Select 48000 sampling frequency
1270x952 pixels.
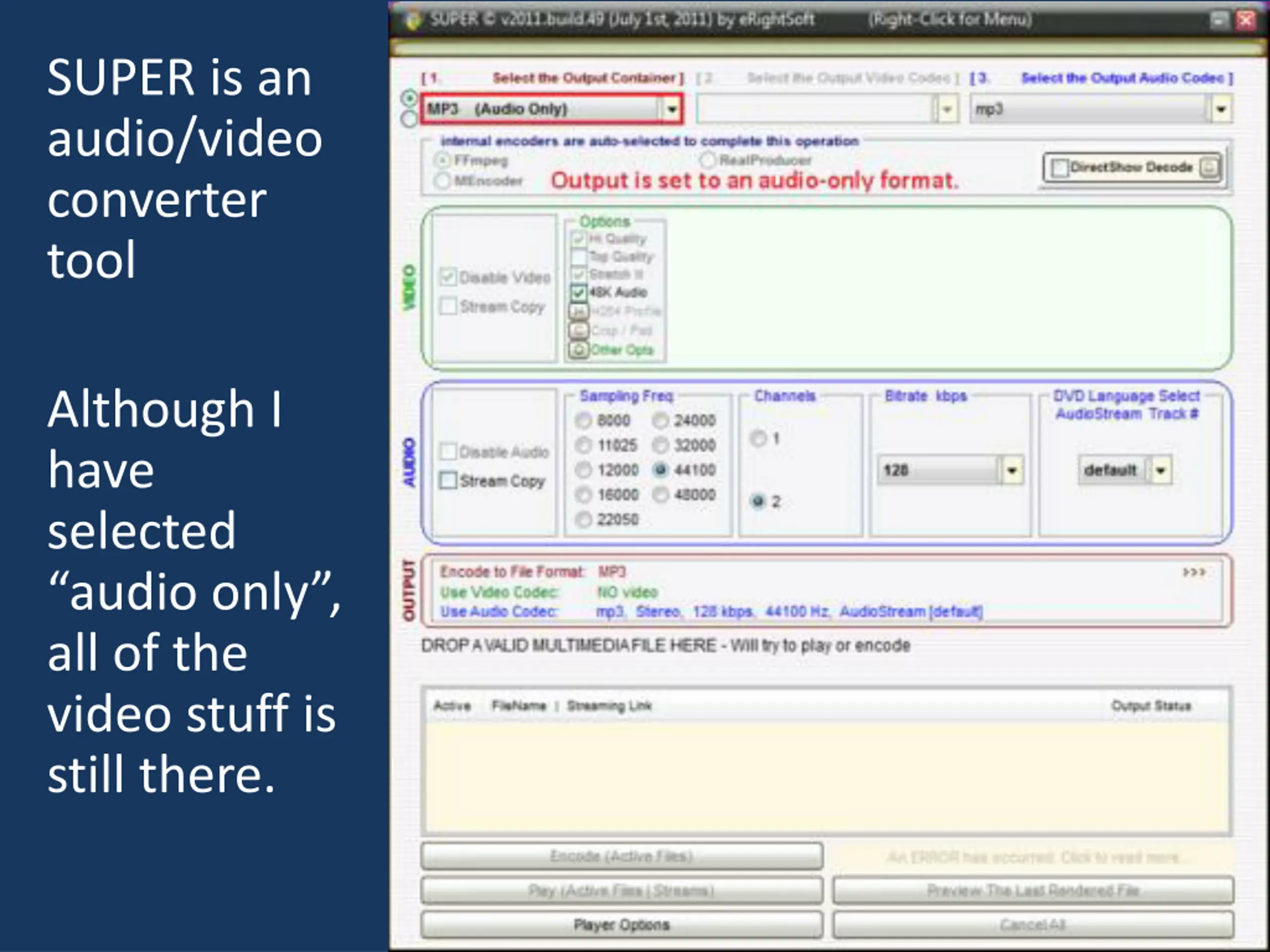[661, 495]
